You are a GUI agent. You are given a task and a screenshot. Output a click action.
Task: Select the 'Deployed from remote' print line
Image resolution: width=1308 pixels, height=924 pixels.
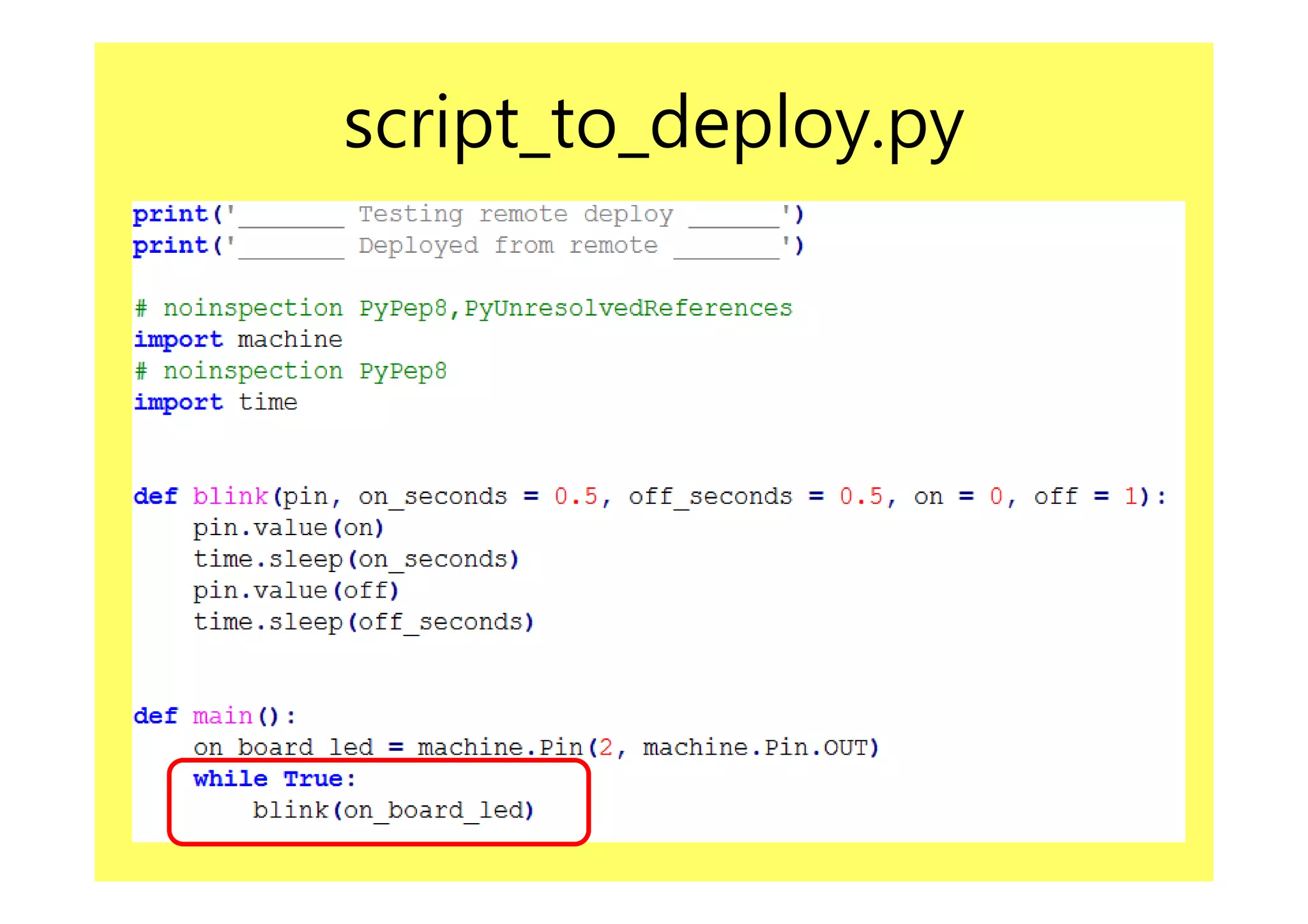pyautogui.click(x=468, y=246)
